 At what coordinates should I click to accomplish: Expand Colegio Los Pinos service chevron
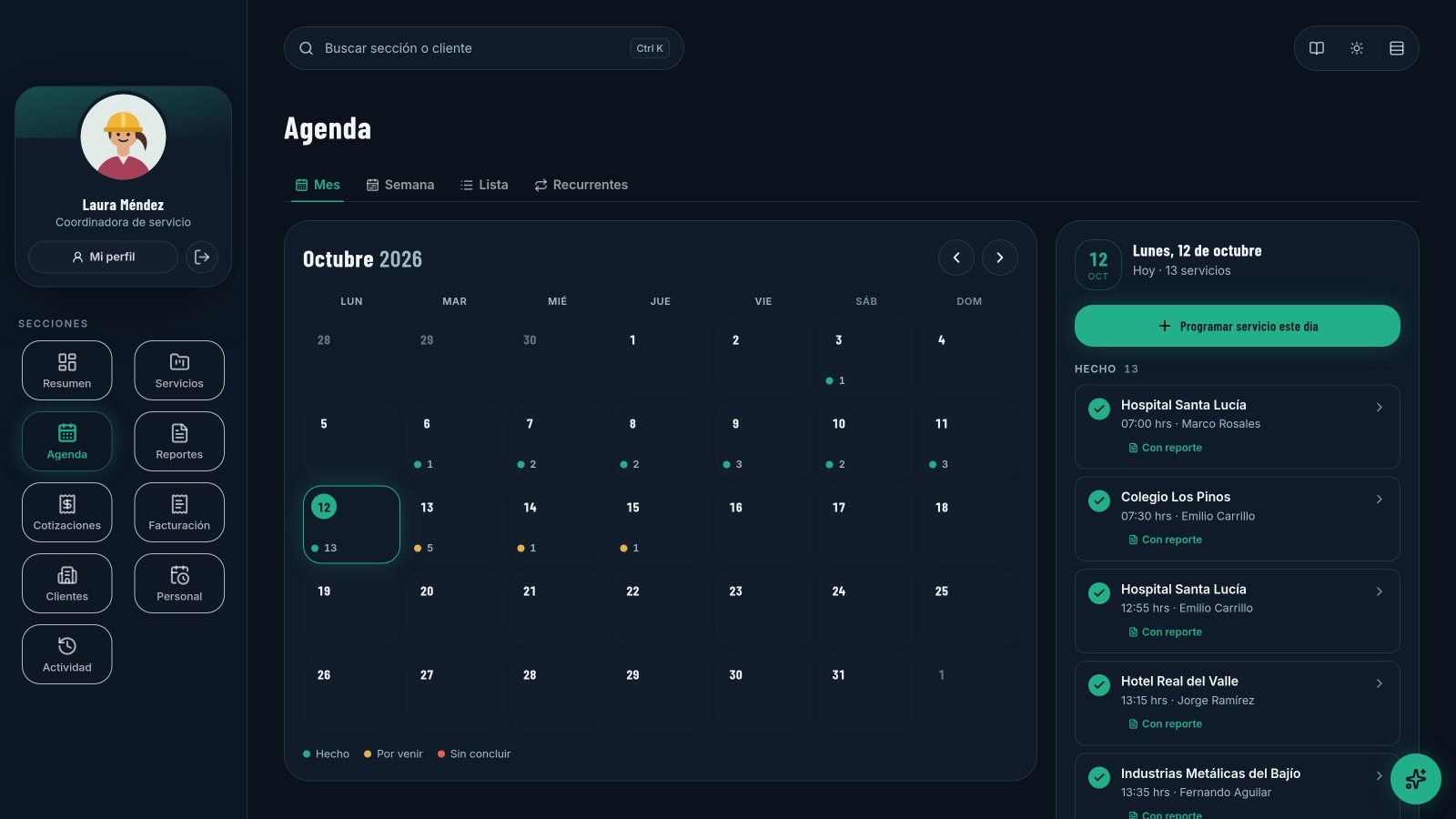pyautogui.click(x=1380, y=499)
